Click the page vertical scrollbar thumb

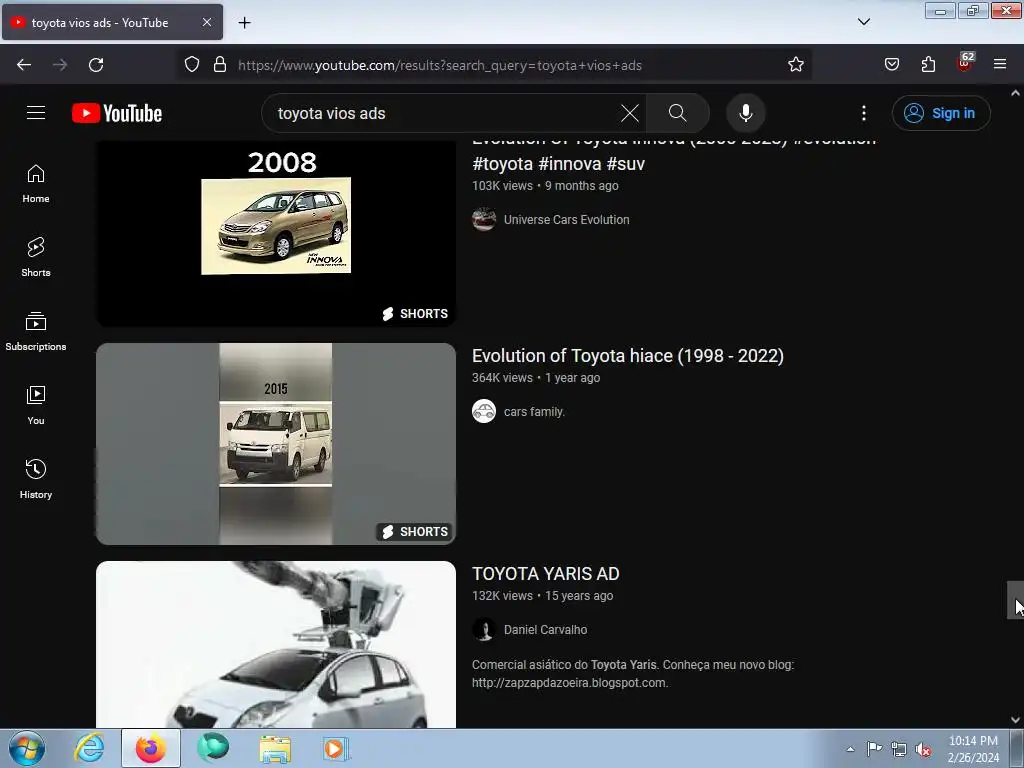(1015, 600)
